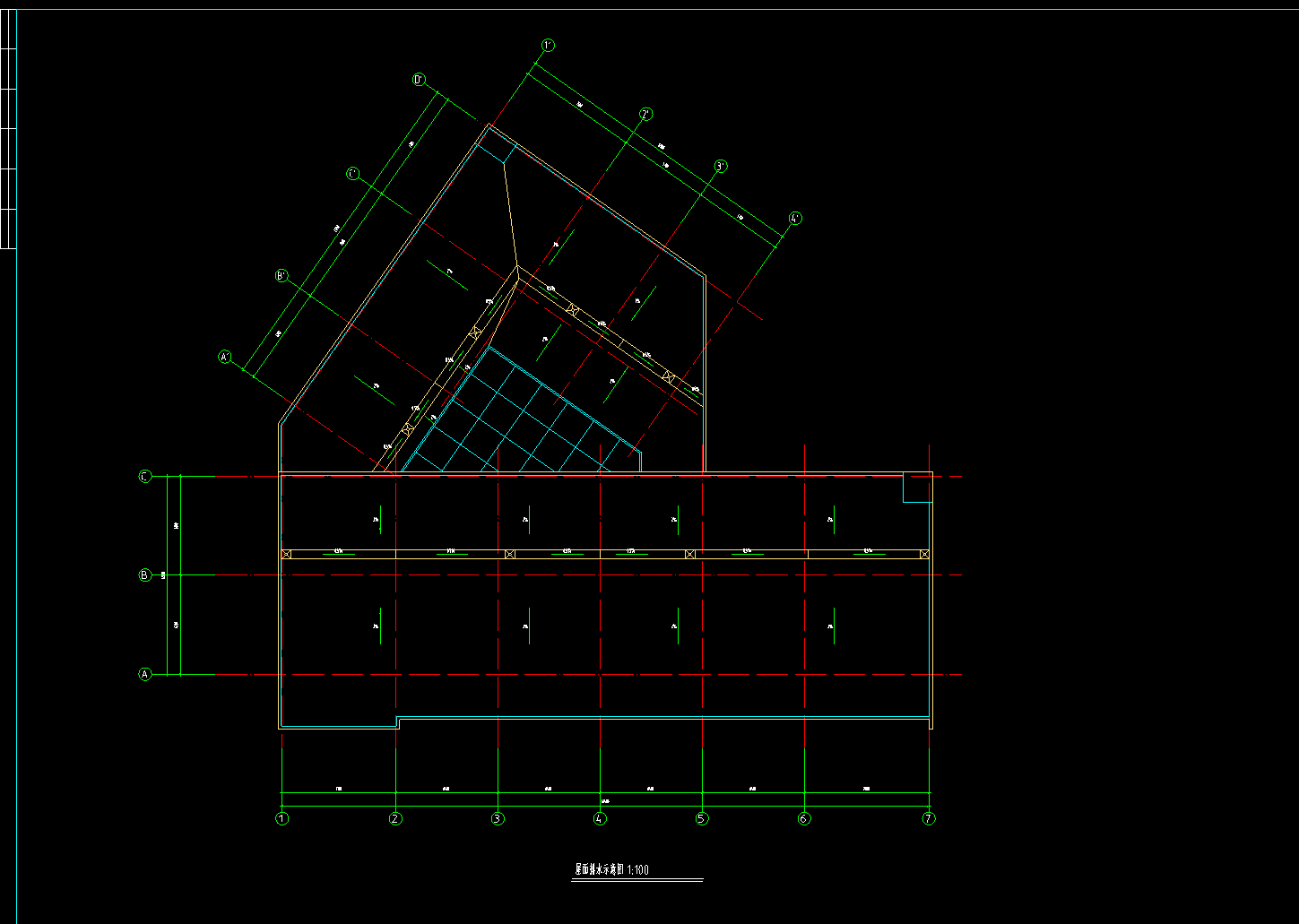The image size is (1299, 924).
Task: Select rotated axis bubble A' on left
Action: tap(225, 357)
